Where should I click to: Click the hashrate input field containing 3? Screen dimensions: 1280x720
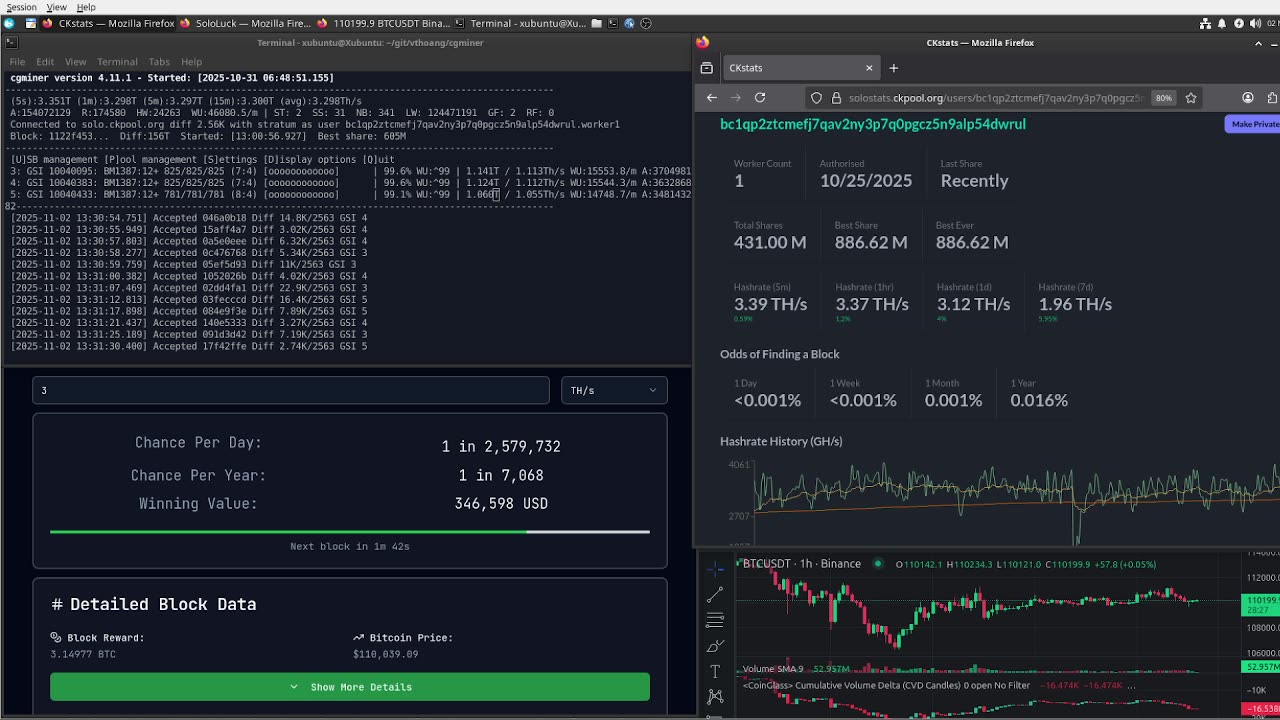(x=291, y=390)
